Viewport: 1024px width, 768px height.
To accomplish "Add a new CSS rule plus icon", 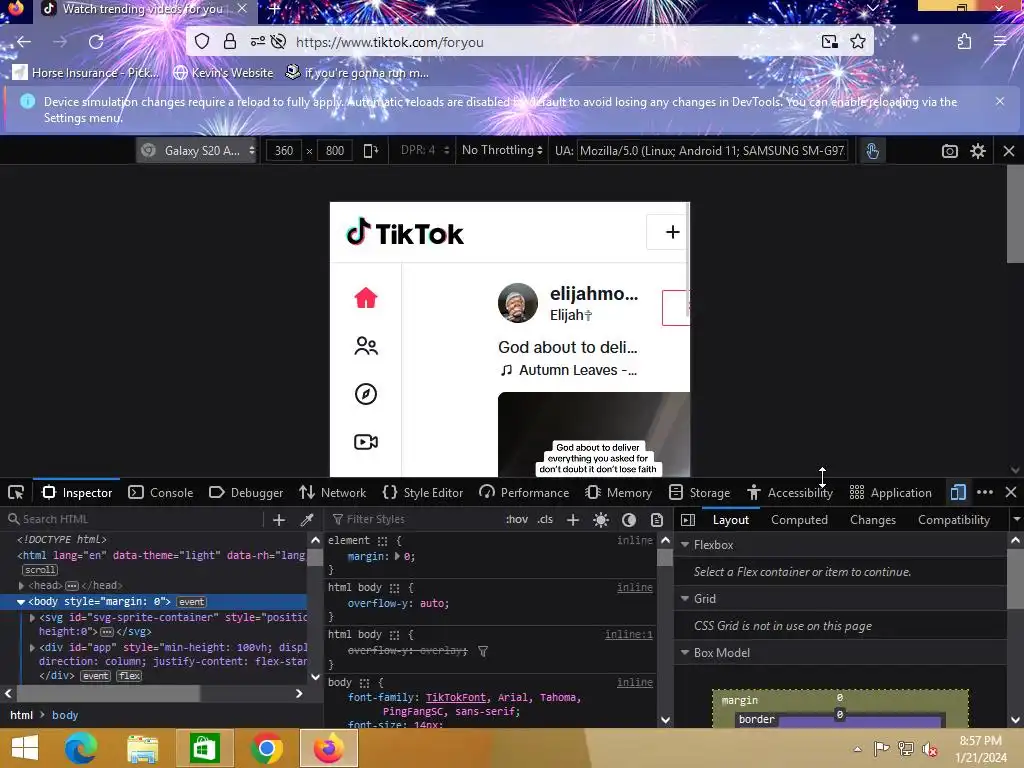I will 573,520.
